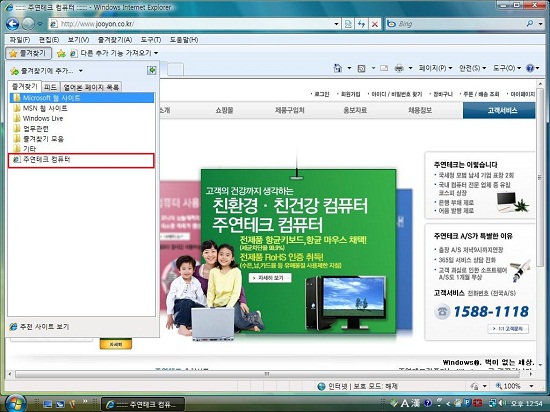Open the 도움말(H) menu
Image resolution: width=550 pixels, height=412 pixels.
coord(184,40)
